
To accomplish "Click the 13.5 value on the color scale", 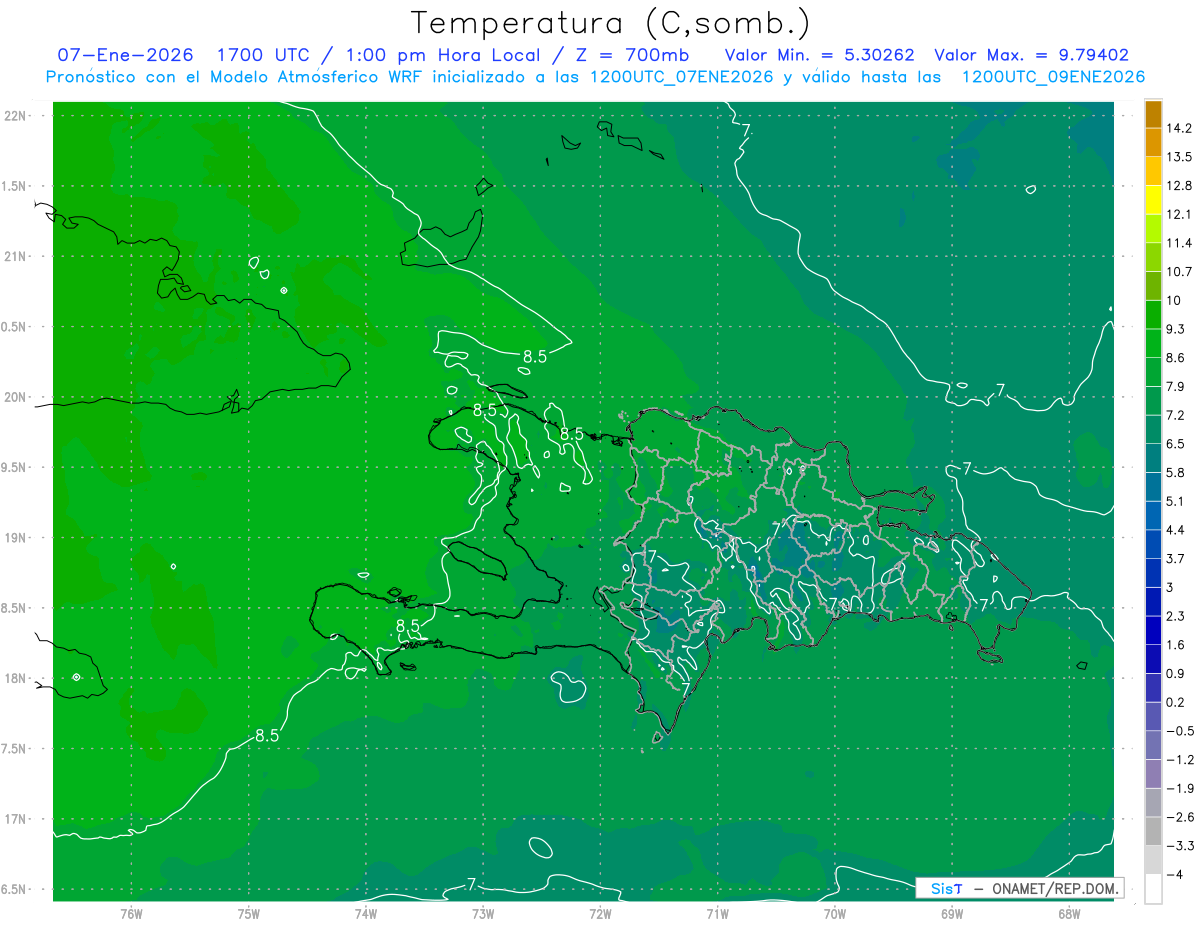I will 1179,157.
